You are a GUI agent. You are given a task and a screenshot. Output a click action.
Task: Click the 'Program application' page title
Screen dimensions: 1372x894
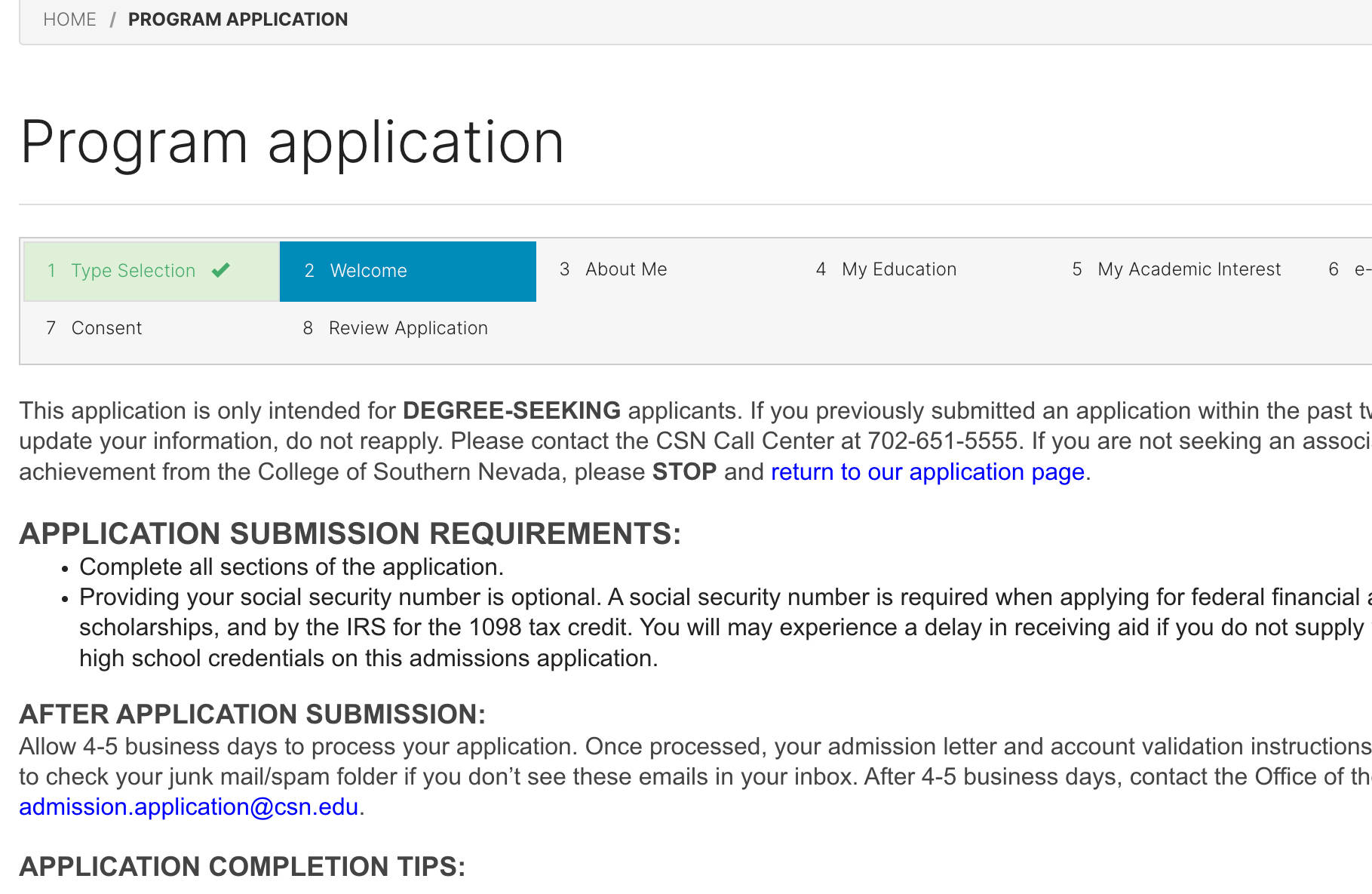pos(292,142)
